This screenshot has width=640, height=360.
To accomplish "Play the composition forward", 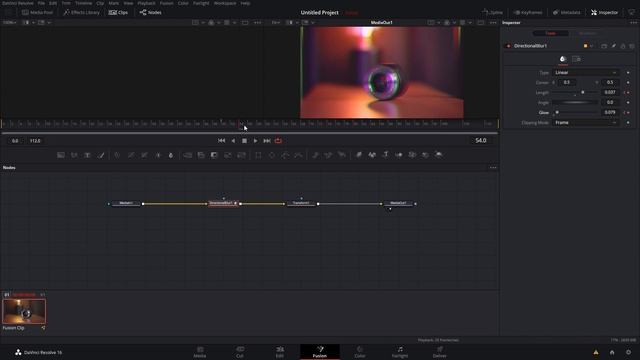I will [256, 140].
